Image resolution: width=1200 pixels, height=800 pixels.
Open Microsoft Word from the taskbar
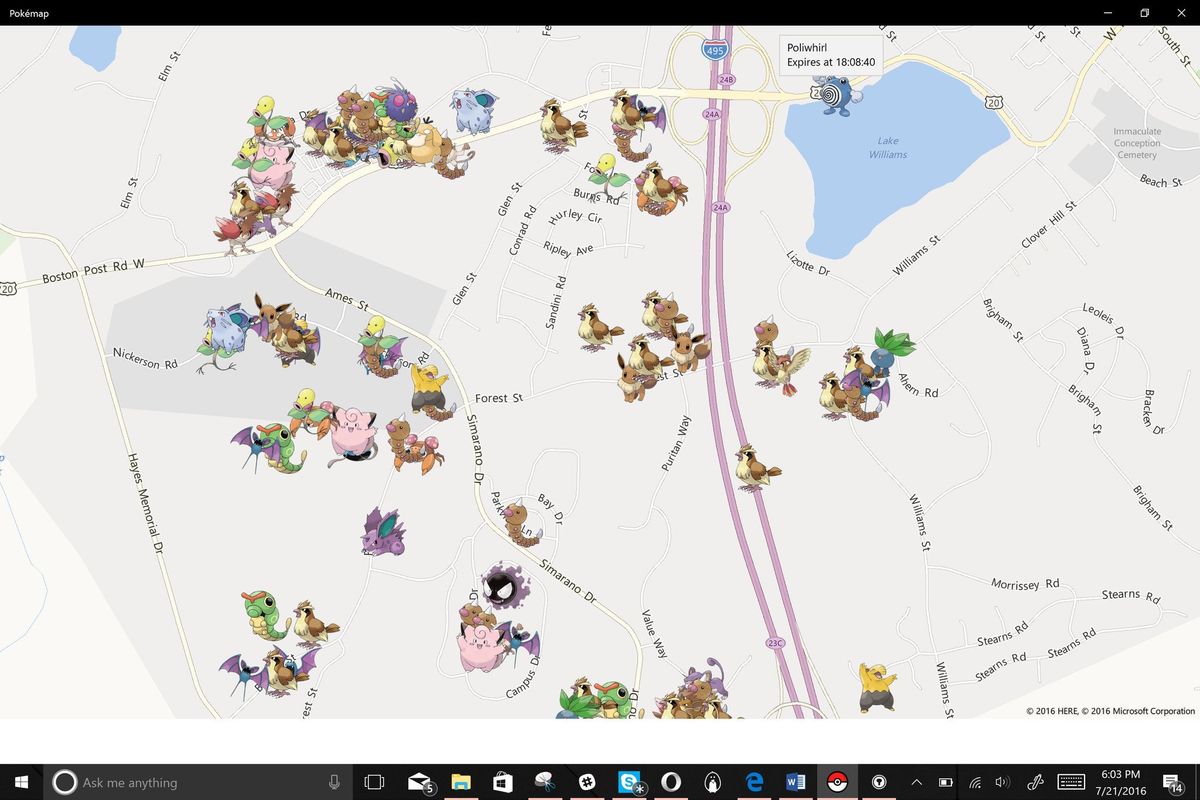point(795,782)
